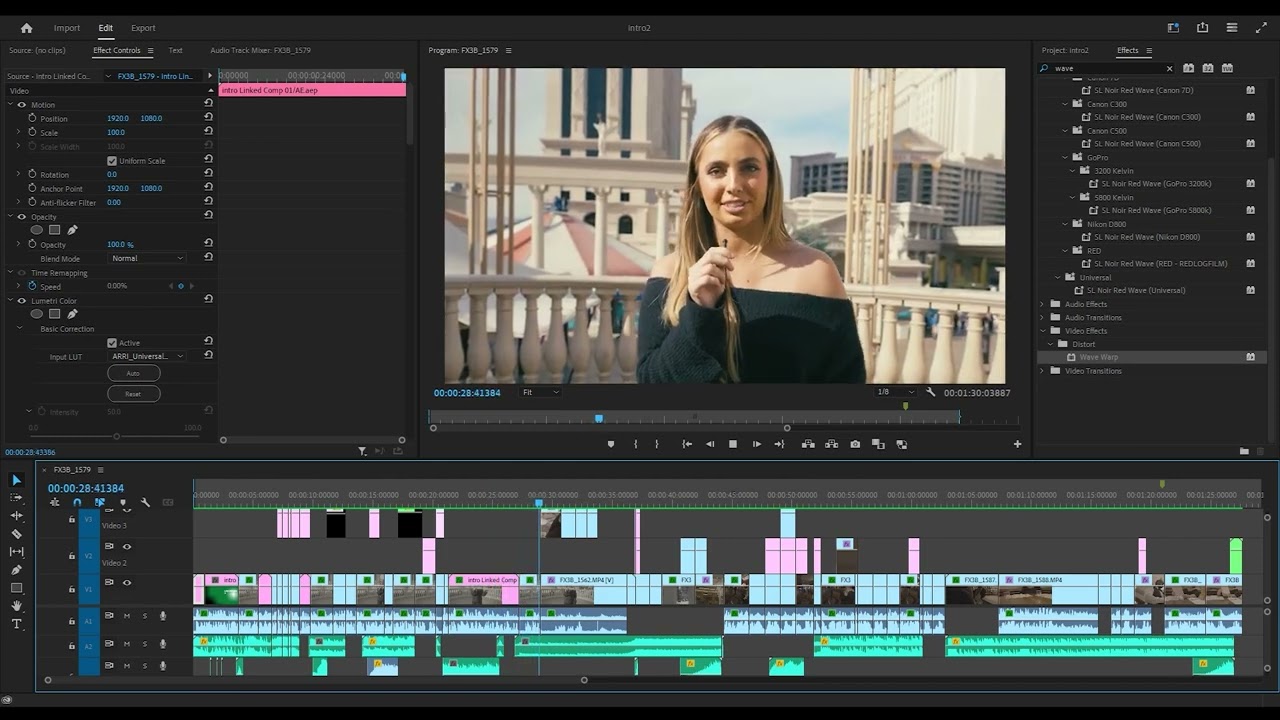Switch to the Import tab
Viewport: 1280px width, 720px height.
point(67,28)
